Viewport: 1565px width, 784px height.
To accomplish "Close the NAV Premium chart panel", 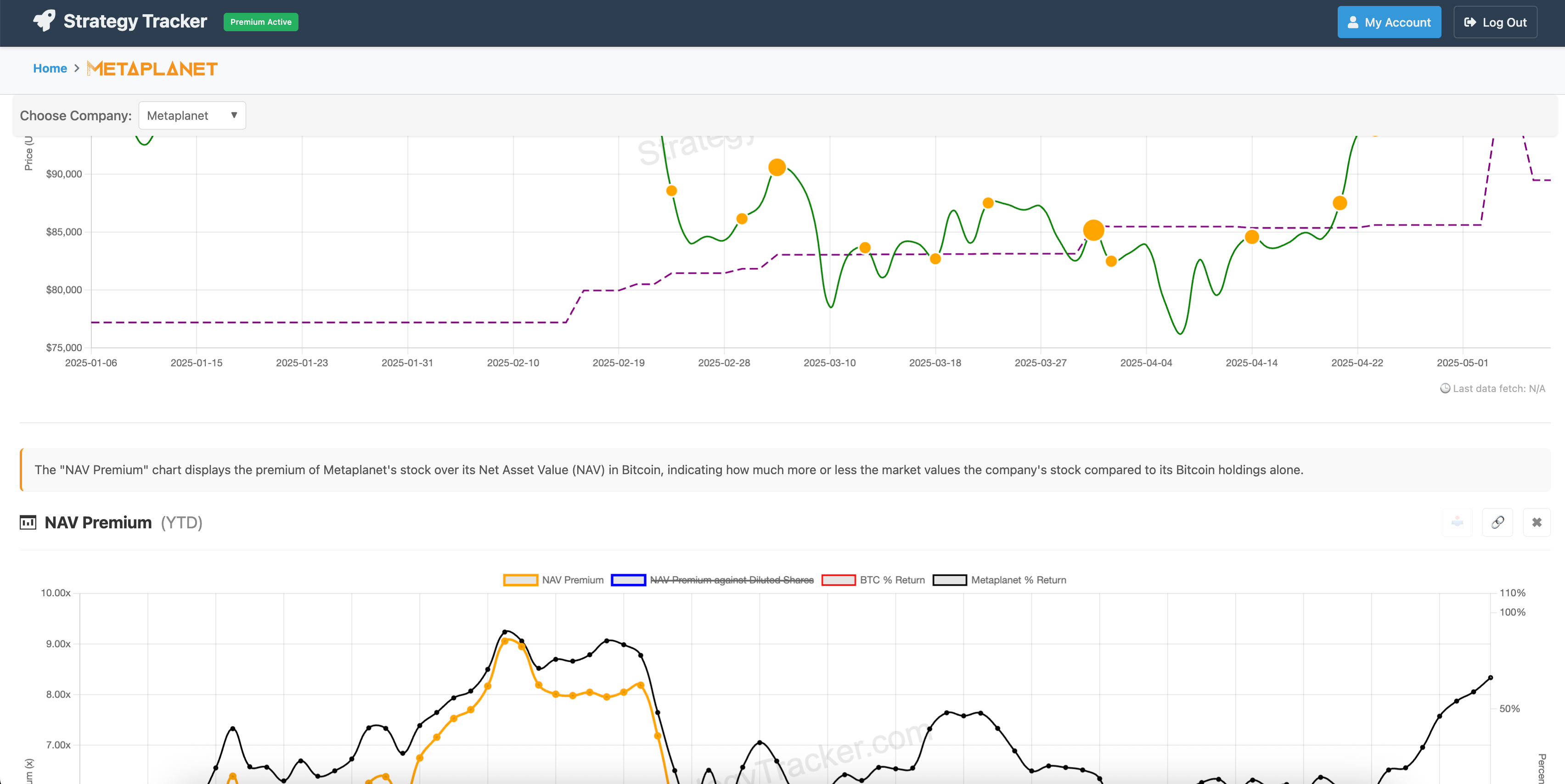I will [1537, 522].
